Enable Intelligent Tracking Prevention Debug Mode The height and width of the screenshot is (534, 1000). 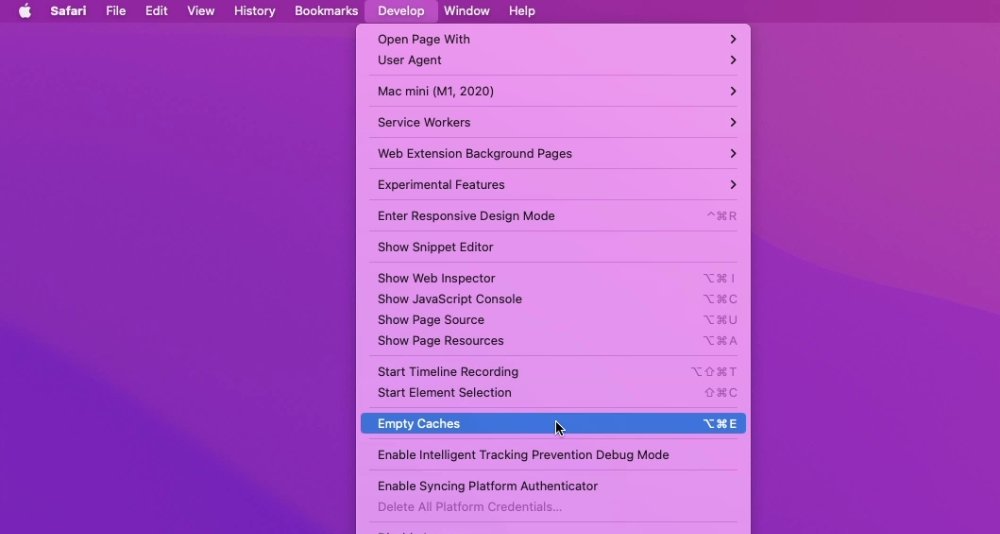[553, 455]
